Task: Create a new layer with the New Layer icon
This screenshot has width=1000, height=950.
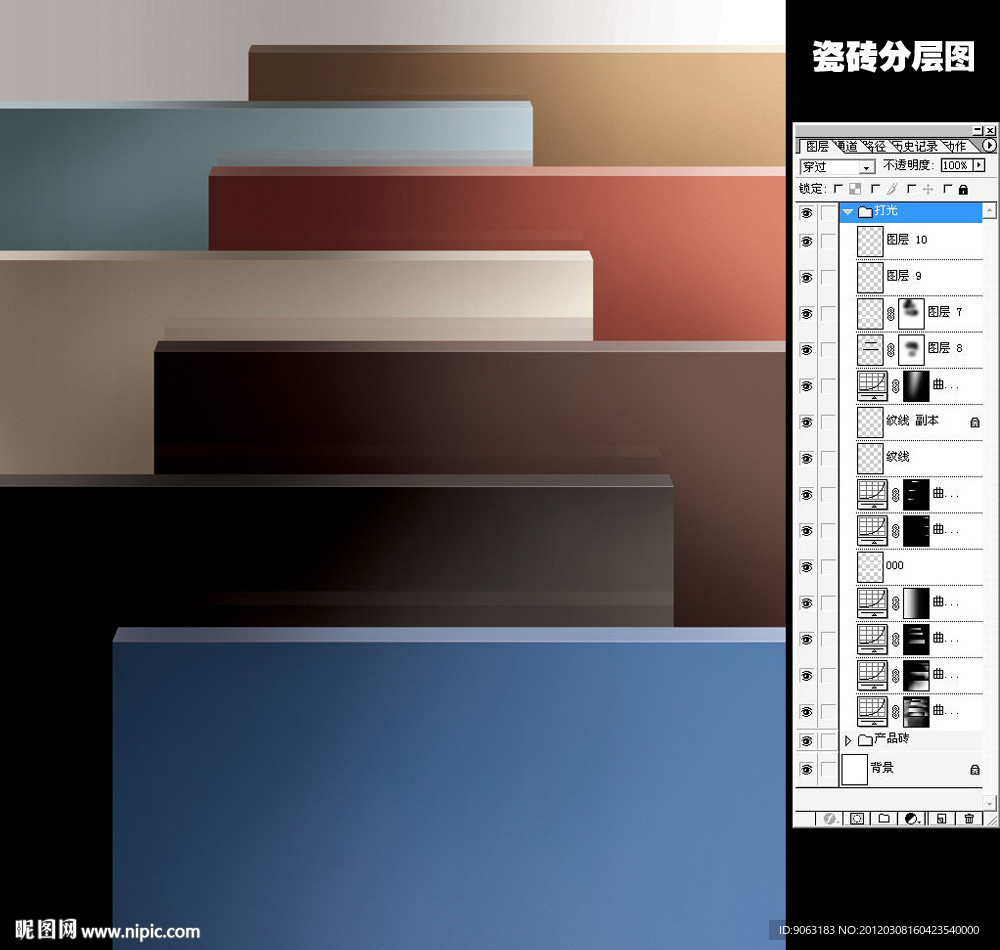Action: coord(940,818)
